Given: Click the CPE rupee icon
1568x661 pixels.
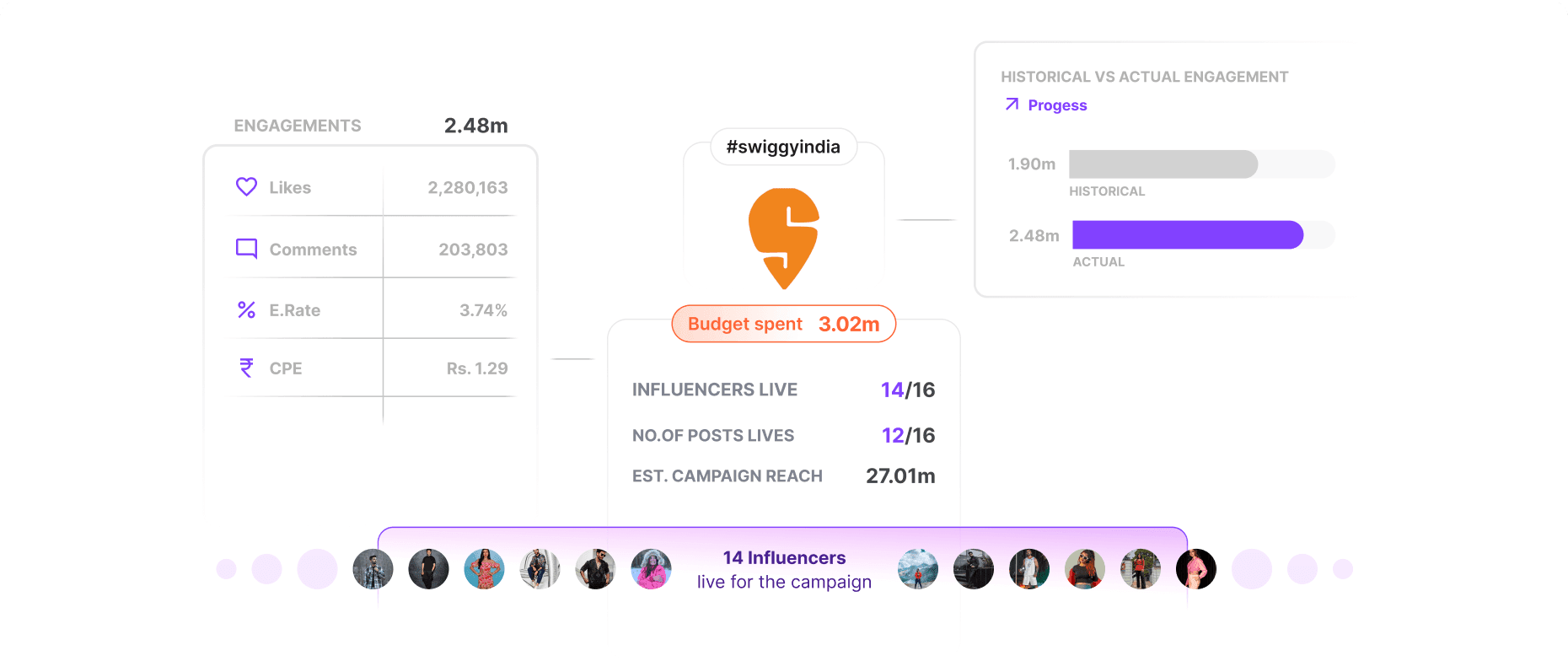Looking at the screenshot, I should pyautogui.click(x=246, y=368).
